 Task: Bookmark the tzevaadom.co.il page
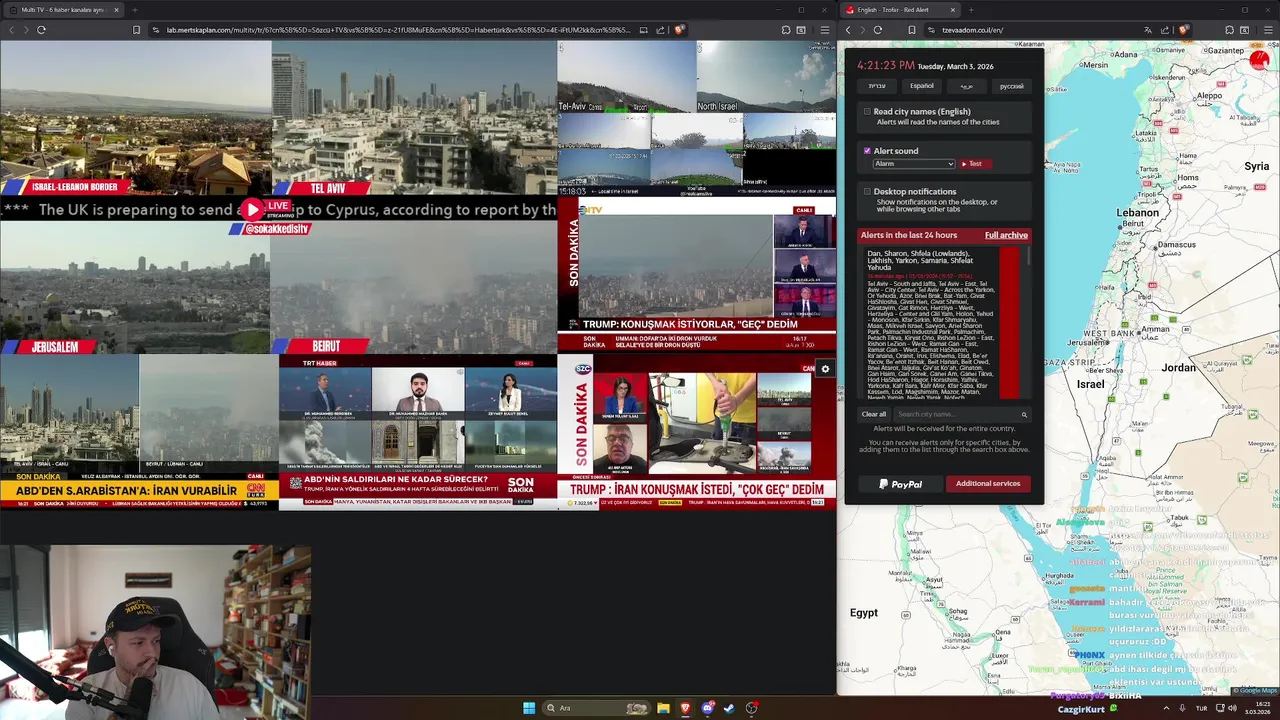[912, 30]
